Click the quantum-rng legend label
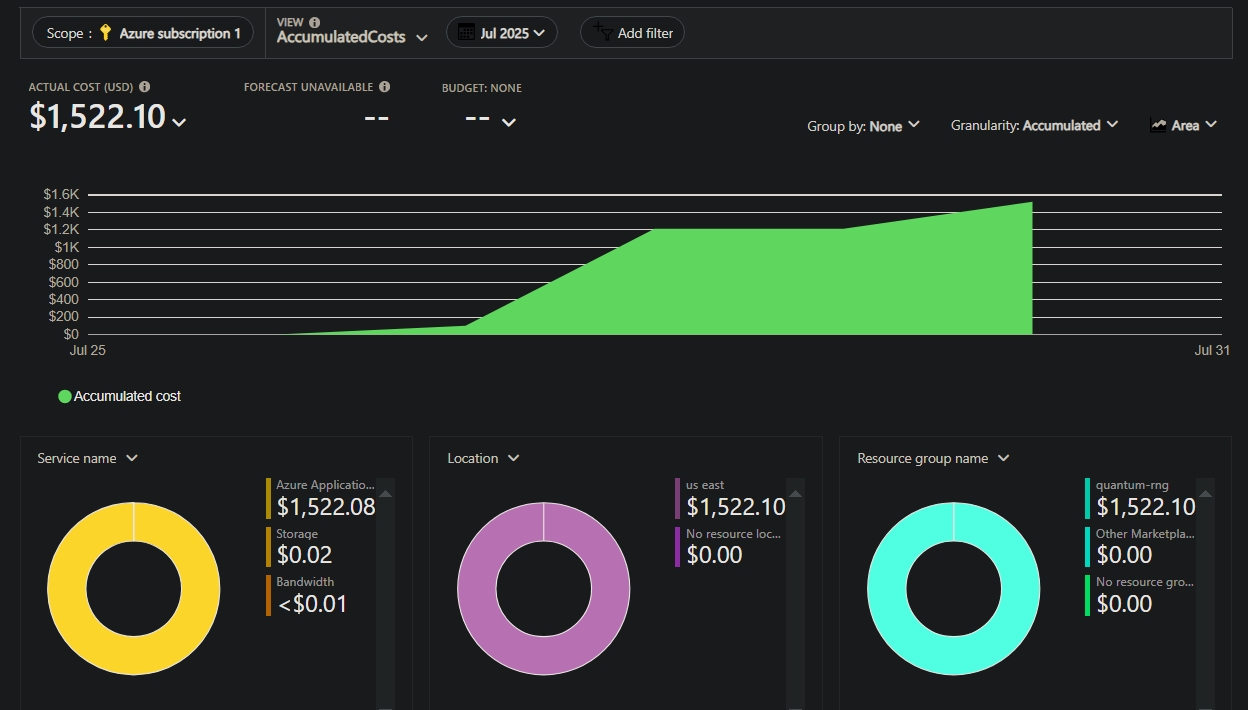1248x710 pixels. click(x=1132, y=485)
